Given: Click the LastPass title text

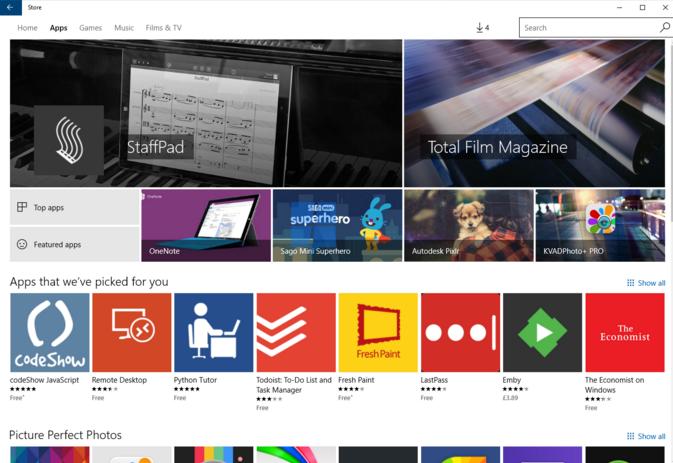Looking at the screenshot, I should [434, 380].
